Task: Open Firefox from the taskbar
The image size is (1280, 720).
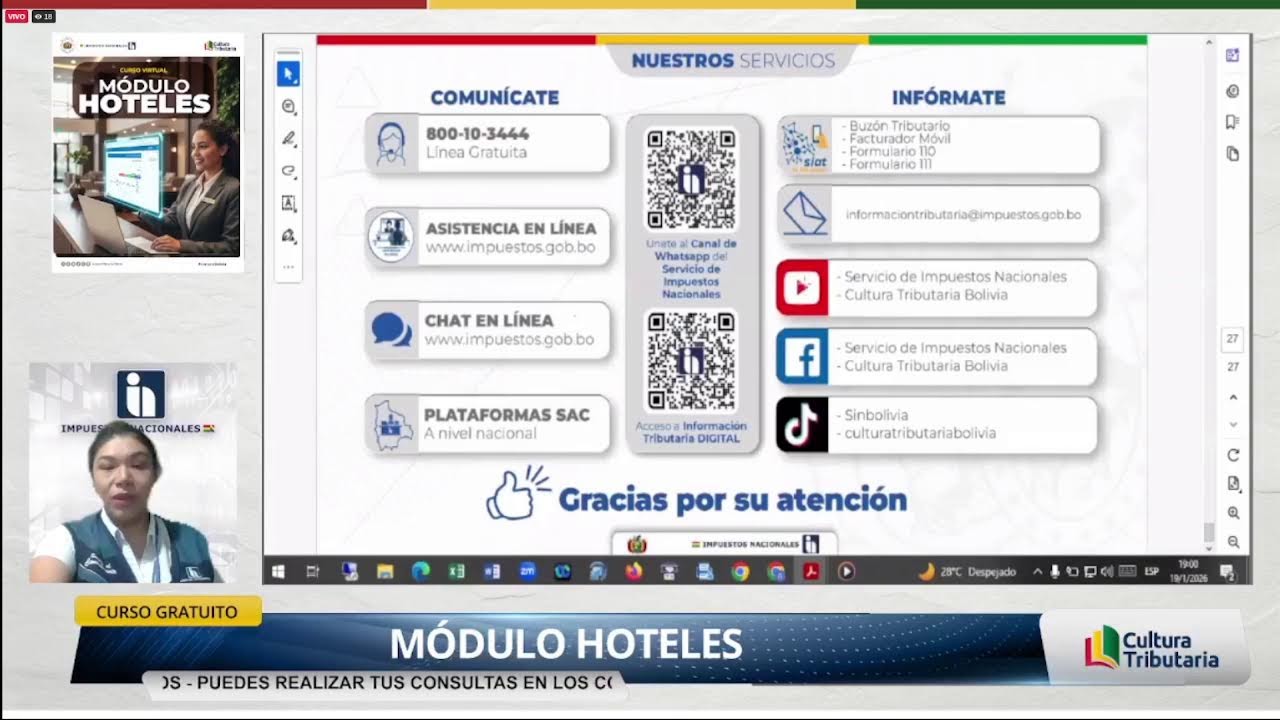Action: (633, 572)
